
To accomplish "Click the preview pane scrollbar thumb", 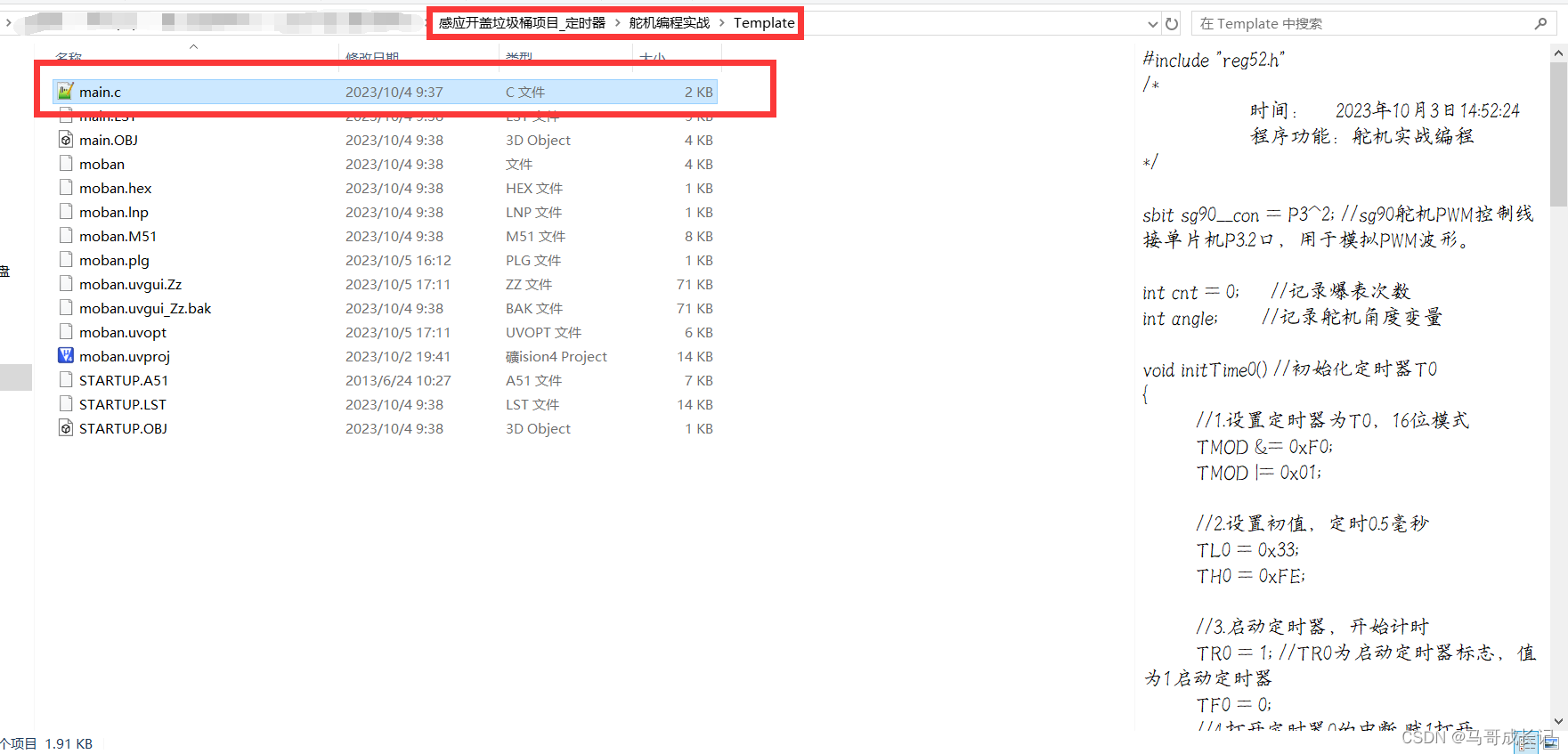I will click(x=1558, y=134).
